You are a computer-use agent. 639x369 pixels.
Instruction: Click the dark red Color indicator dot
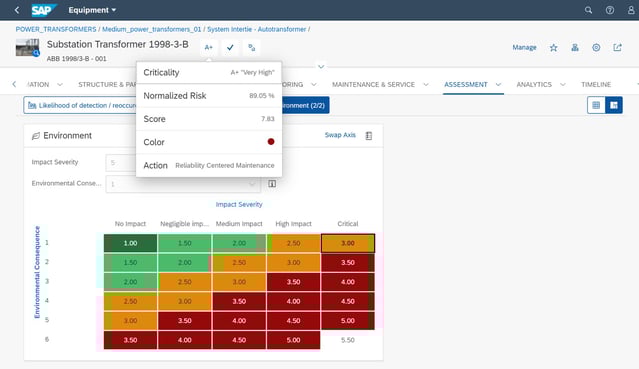click(271, 141)
